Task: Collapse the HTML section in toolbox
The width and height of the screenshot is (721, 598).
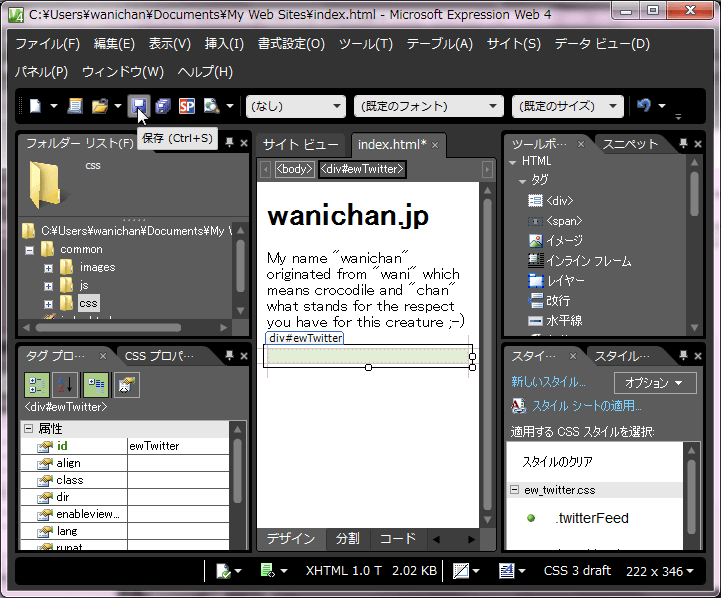Action: (513, 162)
